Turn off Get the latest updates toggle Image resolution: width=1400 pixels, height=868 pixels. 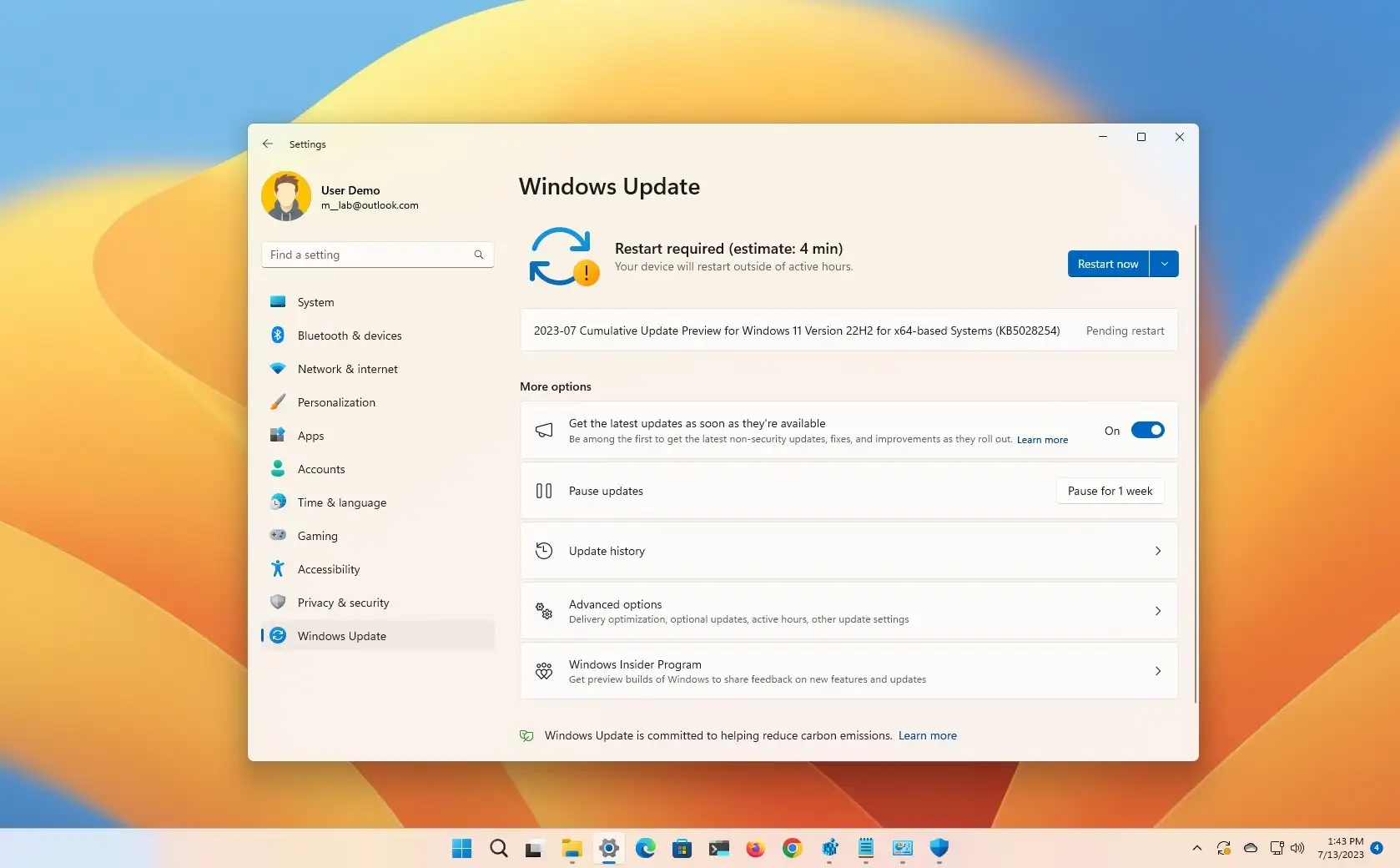(1147, 430)
